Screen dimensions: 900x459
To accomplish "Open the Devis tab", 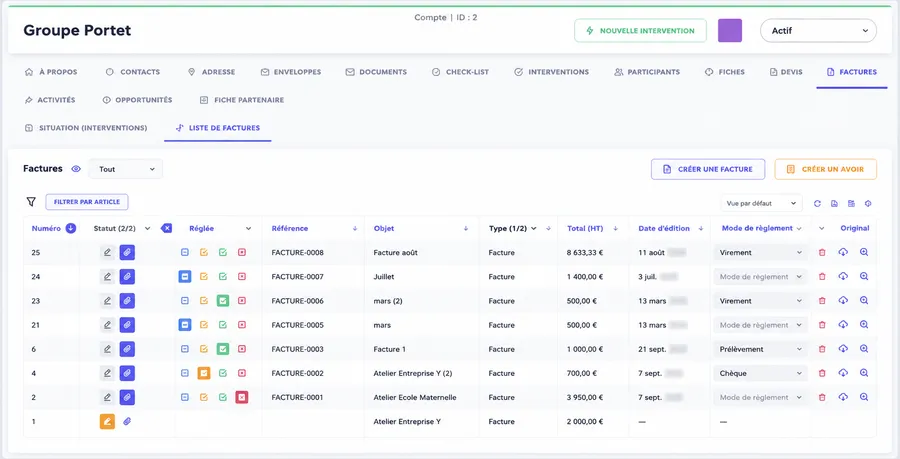I will coord(786,72).
